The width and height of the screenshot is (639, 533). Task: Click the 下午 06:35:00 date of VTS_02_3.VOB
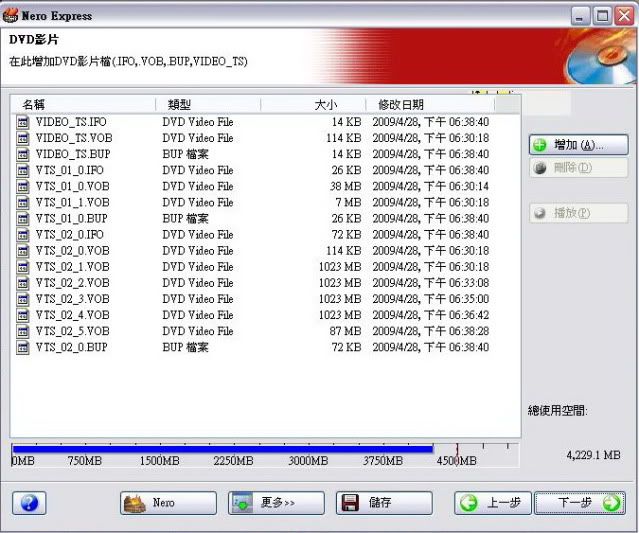click(456, 299)
